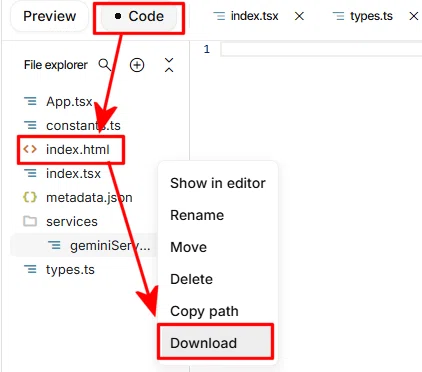Image resolution: width=422 pixels, height=372 pixels.
Task: Click the search icon in File explorer
Action: pos(105,65)
